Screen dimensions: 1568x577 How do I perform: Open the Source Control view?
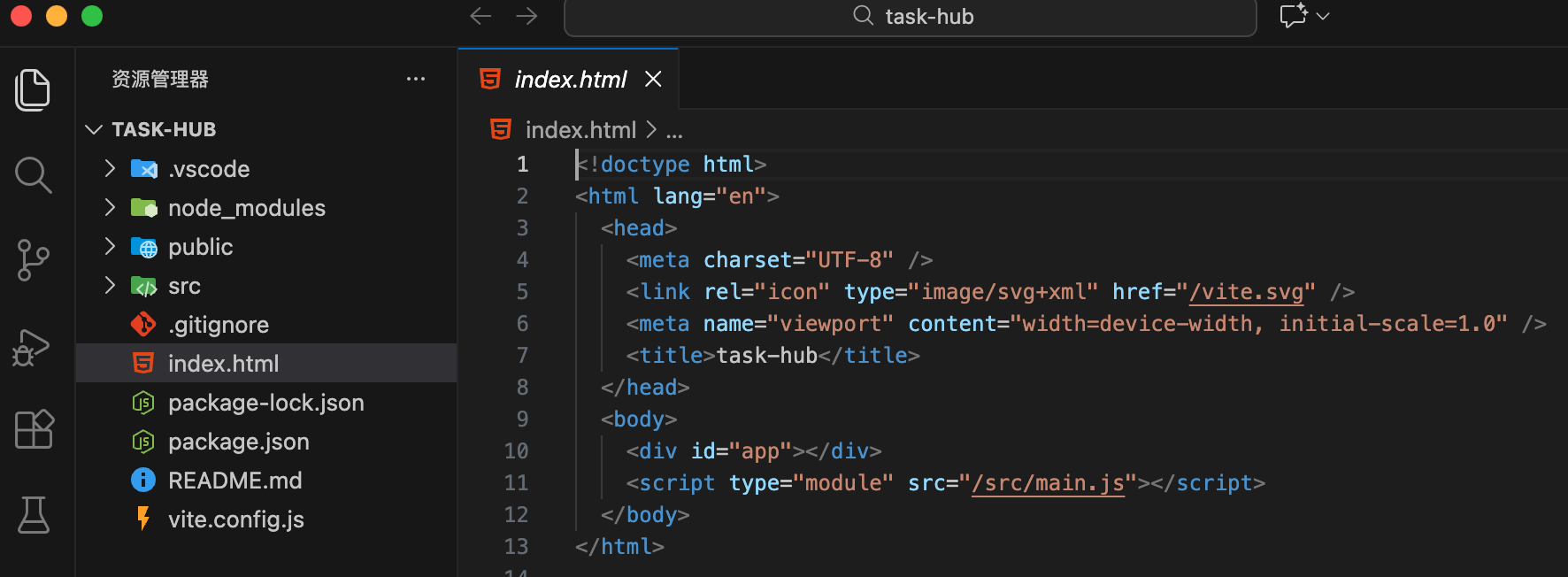pos(33,260)
